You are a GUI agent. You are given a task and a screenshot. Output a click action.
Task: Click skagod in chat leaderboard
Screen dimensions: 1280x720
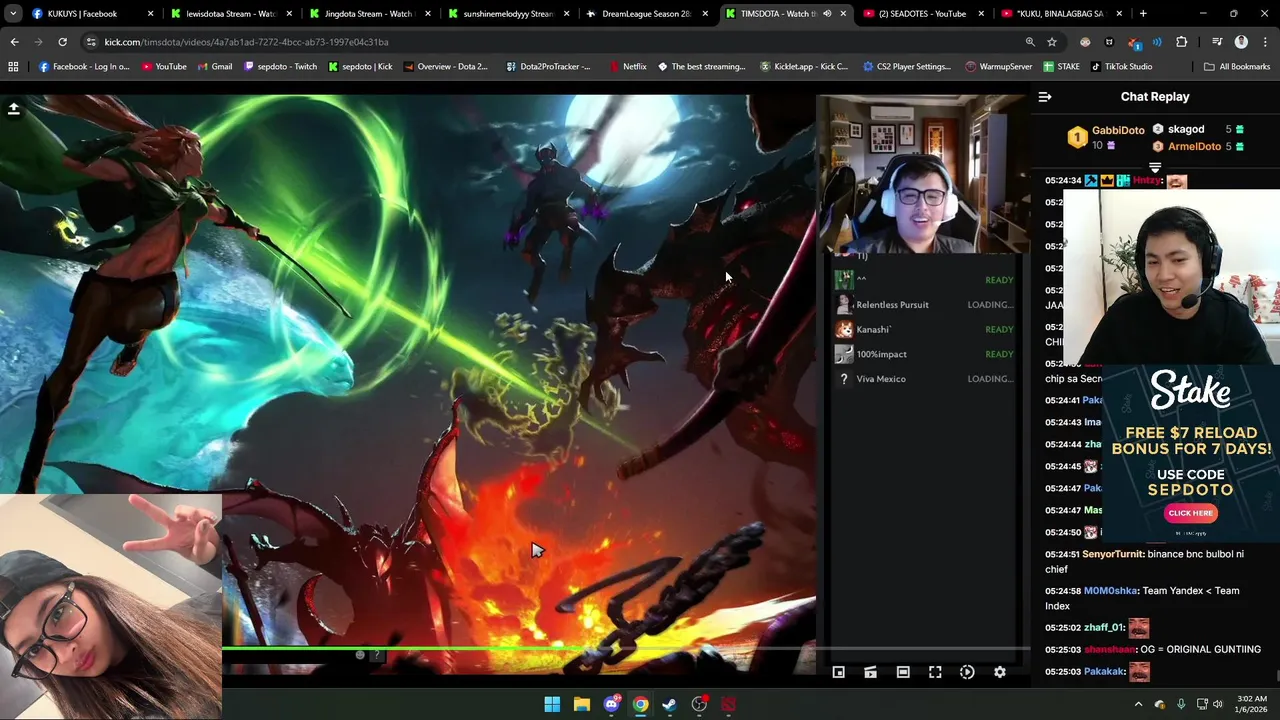click(x=1186, y=129)
